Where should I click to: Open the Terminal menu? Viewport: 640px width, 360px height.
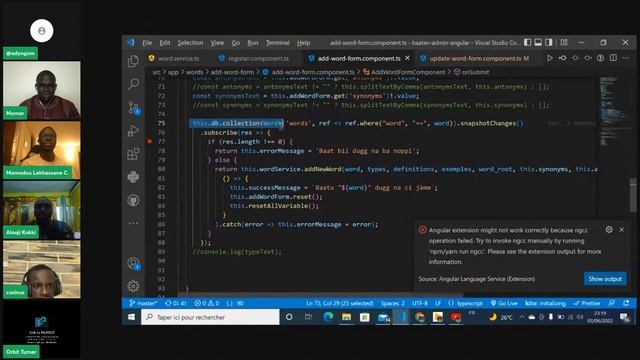tap(278, 42)
